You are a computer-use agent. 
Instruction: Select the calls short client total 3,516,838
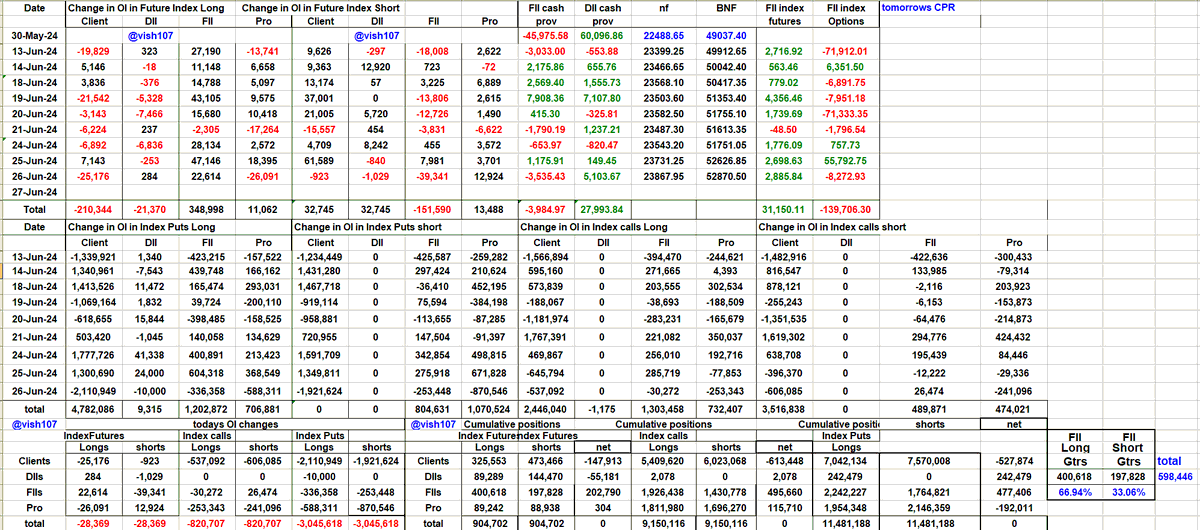tap(785, 408)
